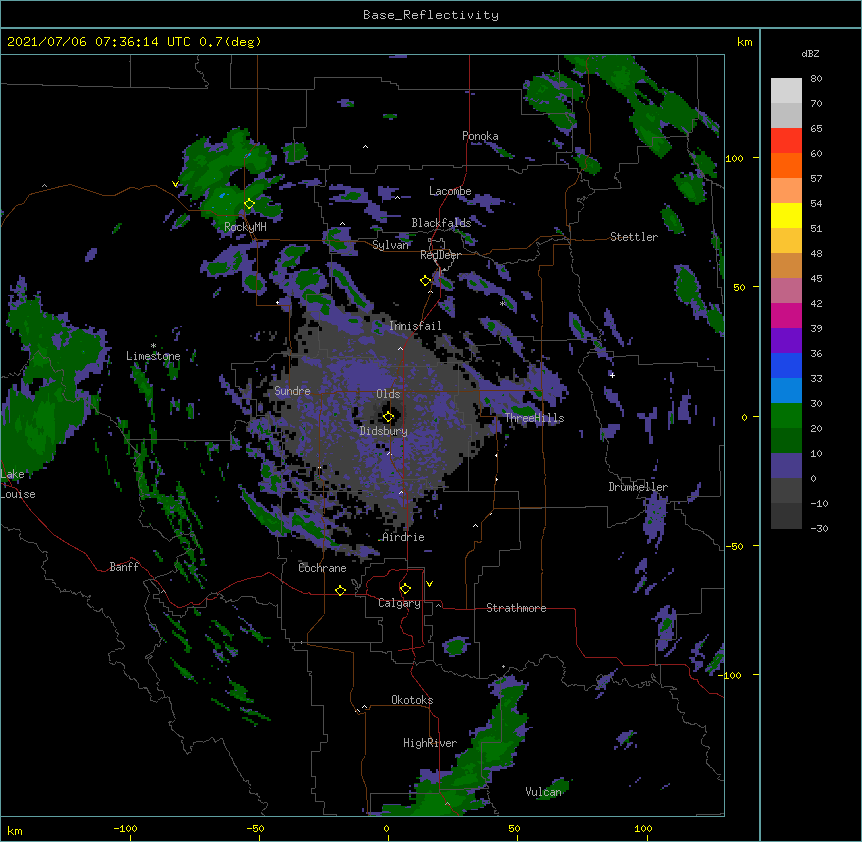
Task: Click the RedDeer city label
Action: [x=440, y=255]
